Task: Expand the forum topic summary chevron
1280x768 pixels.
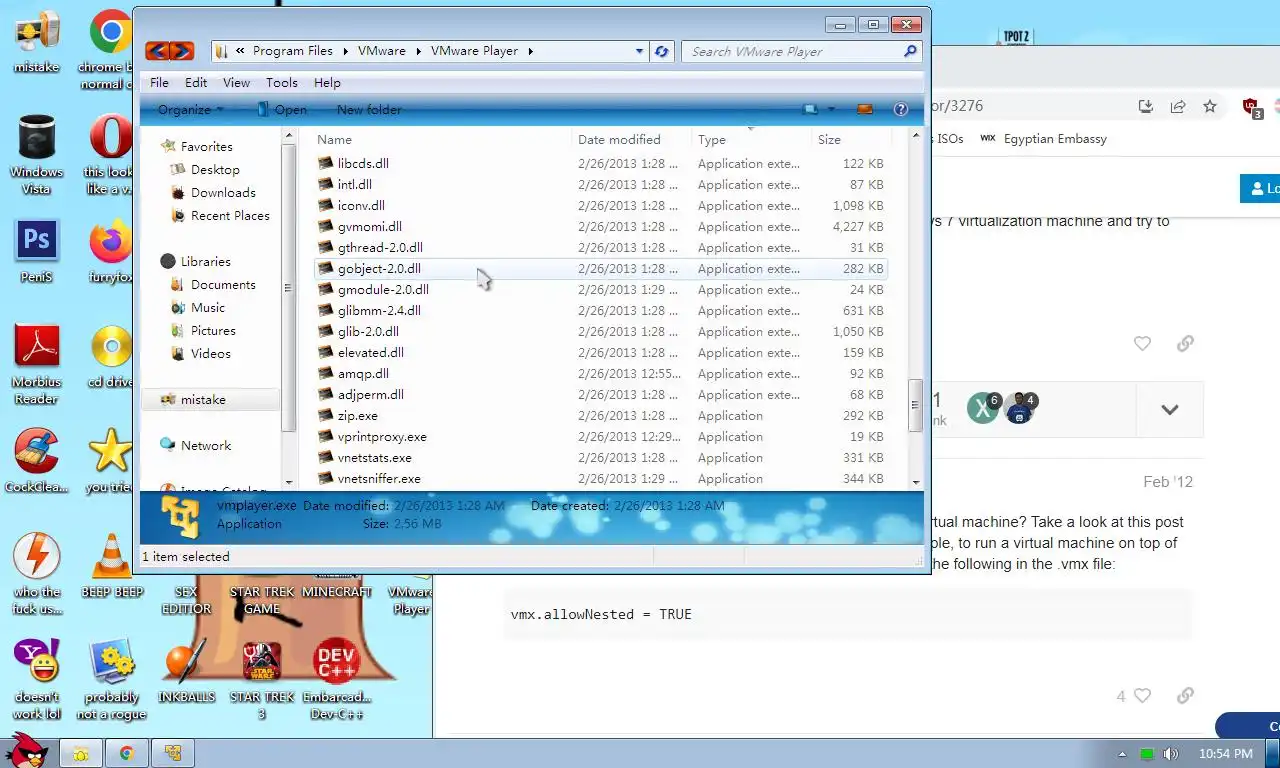Action: [x=1169, y=409]
